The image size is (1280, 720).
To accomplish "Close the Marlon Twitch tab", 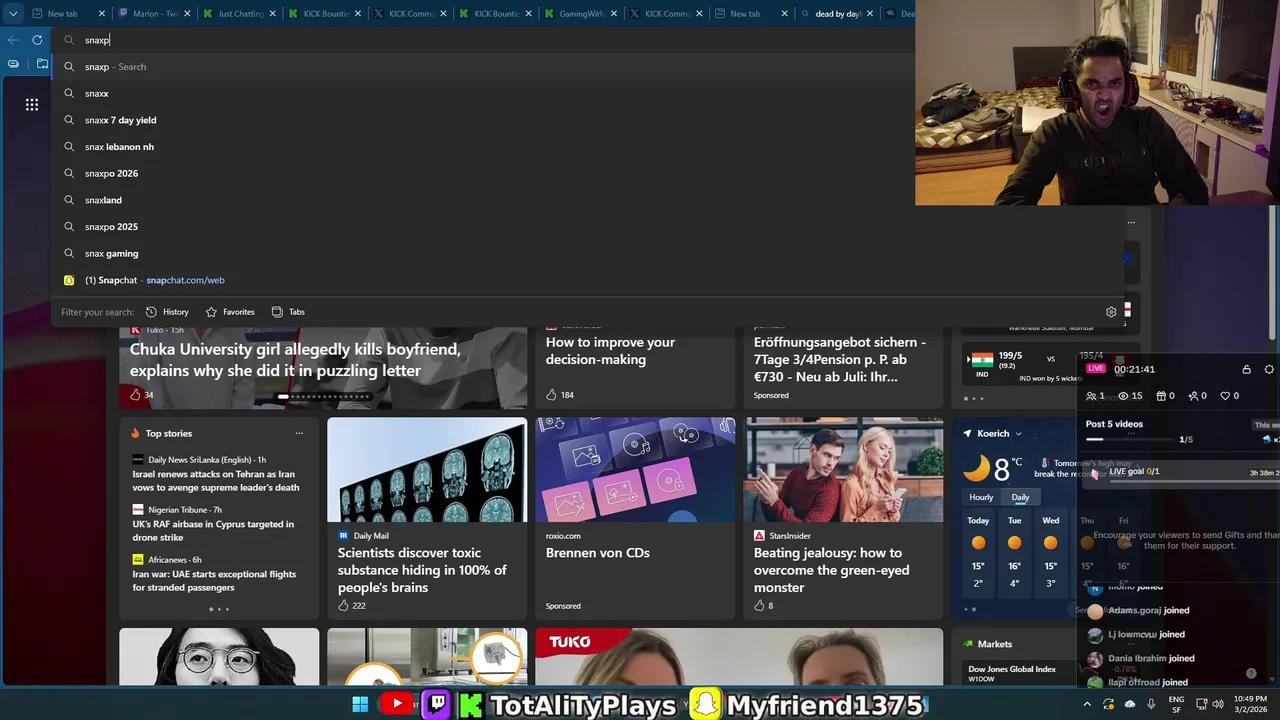I will [187, 14].
